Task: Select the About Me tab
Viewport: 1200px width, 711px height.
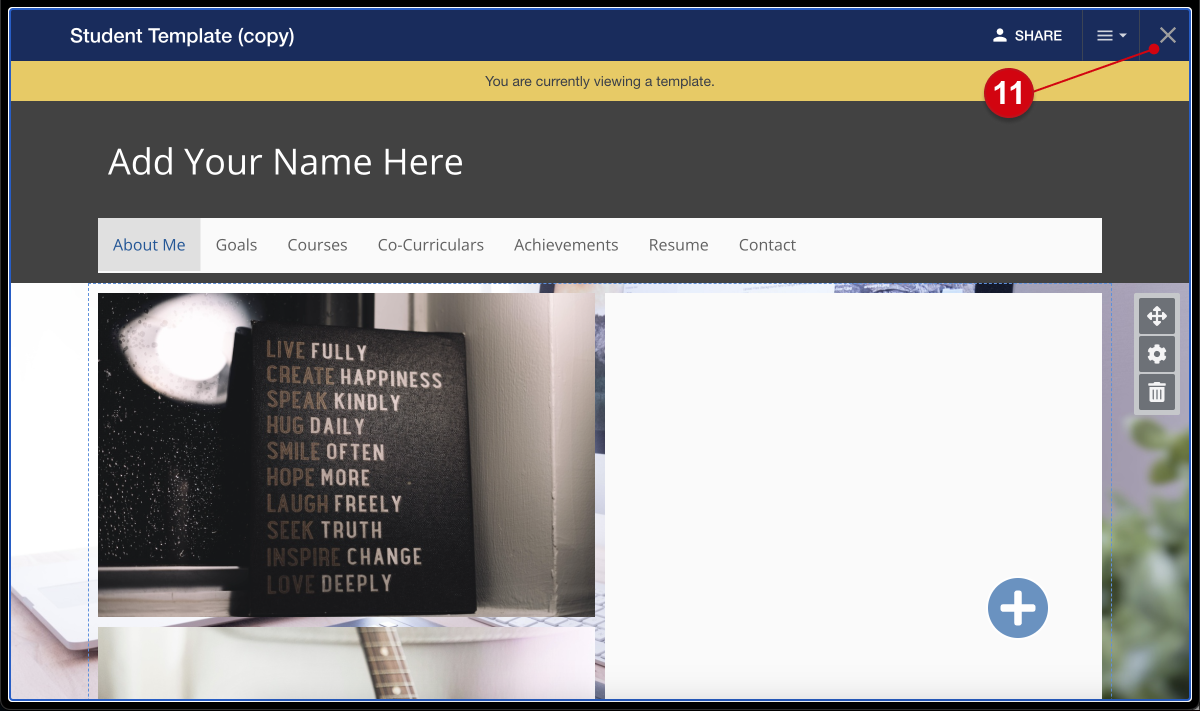Action: point(149,245)
